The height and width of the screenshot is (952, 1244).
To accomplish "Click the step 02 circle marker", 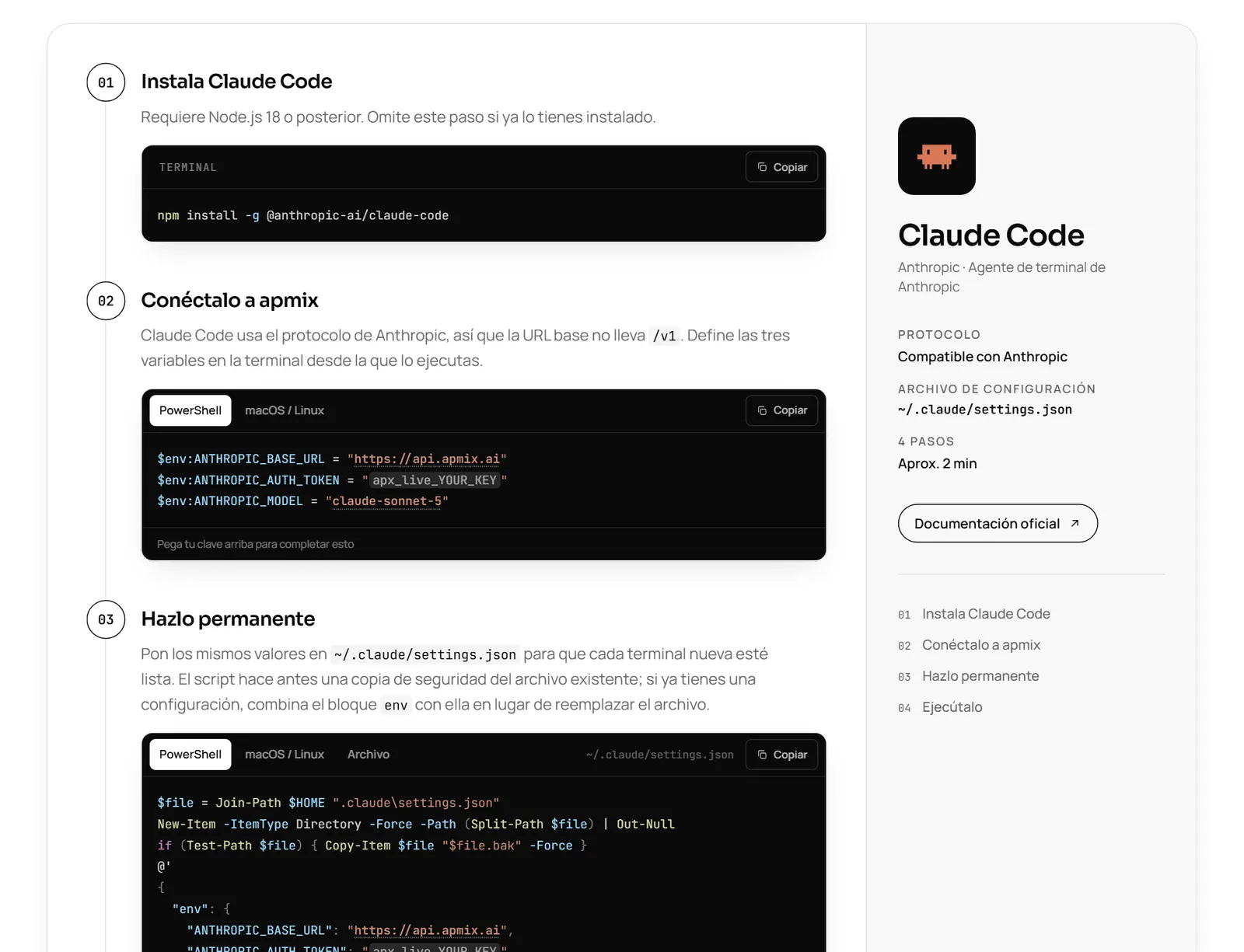I will point(106,301).
